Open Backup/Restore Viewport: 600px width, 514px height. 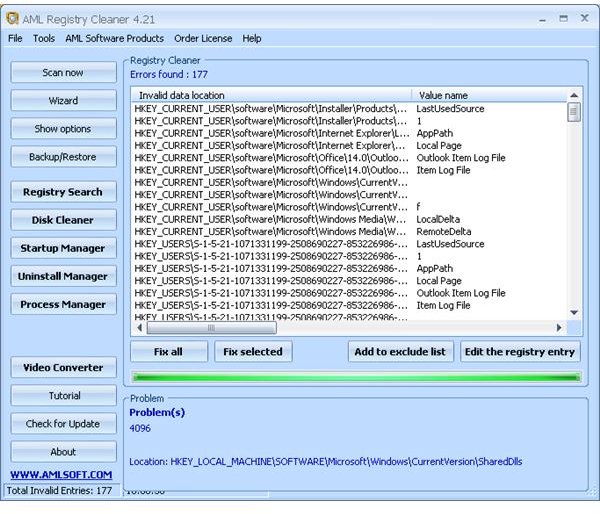(x=63, y=157)
